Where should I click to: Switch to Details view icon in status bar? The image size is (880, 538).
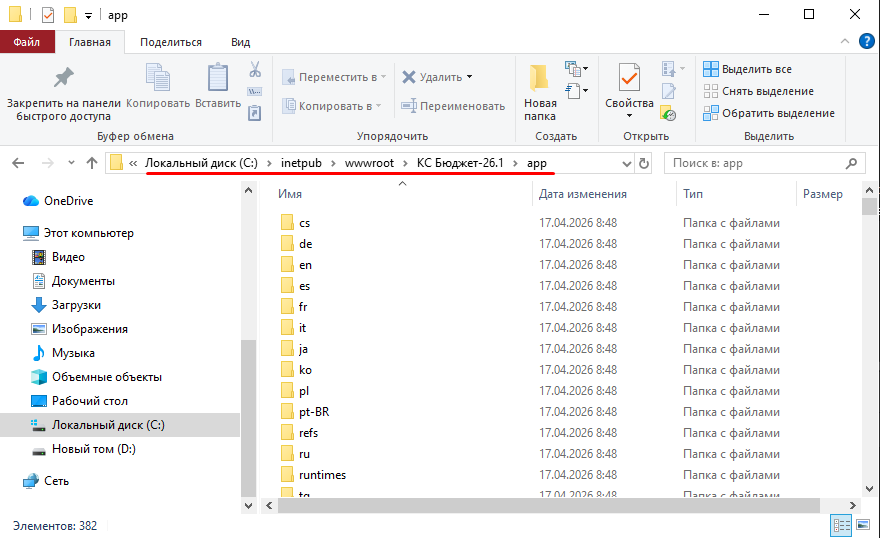[x=842, y=526]
